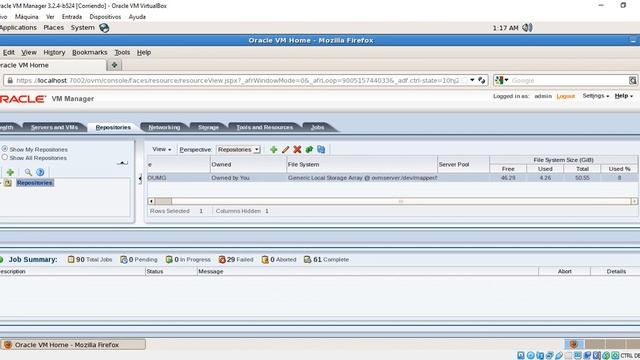Click the reload icon in the address bar
640x360 pixels.
[x=482, y=80]
